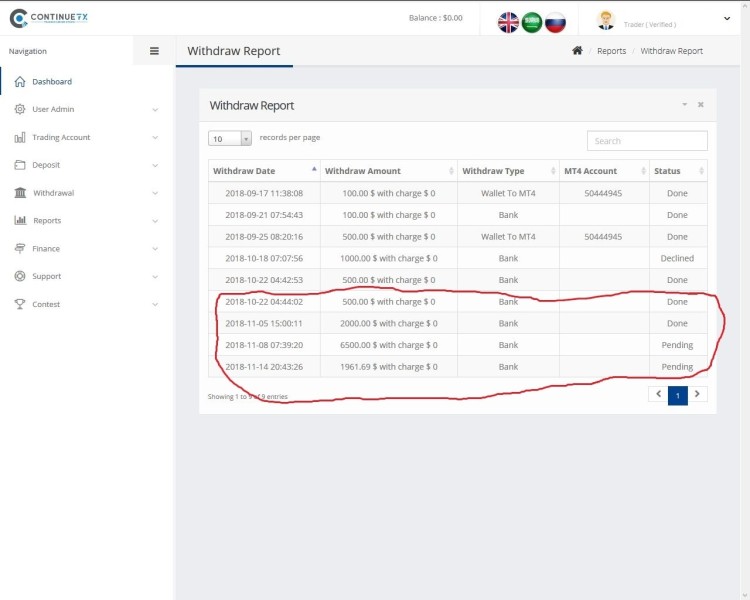The width and height of the screenshot is (750, 600).
Task: Click the Reports breadcrumb link
Action: (611, 51)
